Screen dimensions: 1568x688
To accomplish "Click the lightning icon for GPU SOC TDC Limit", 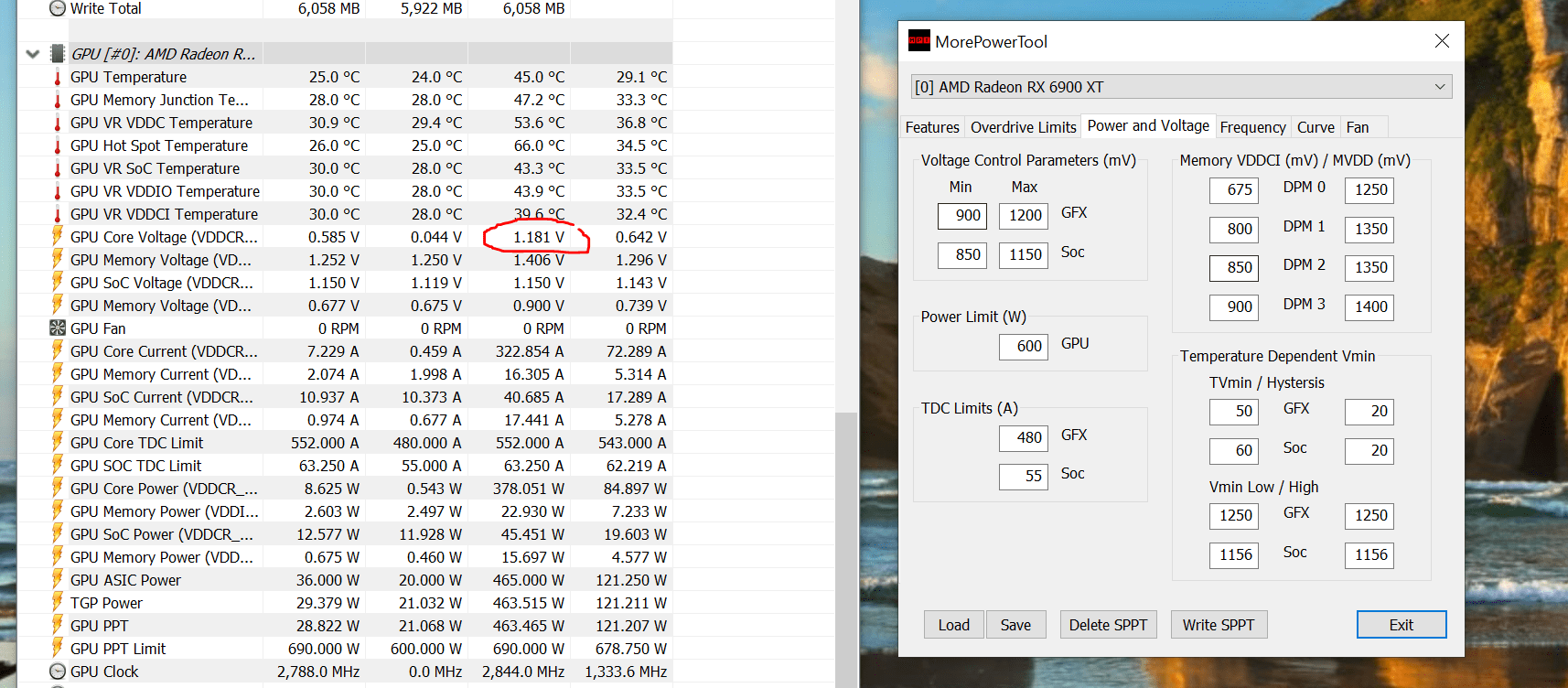I will pos(58,466).
